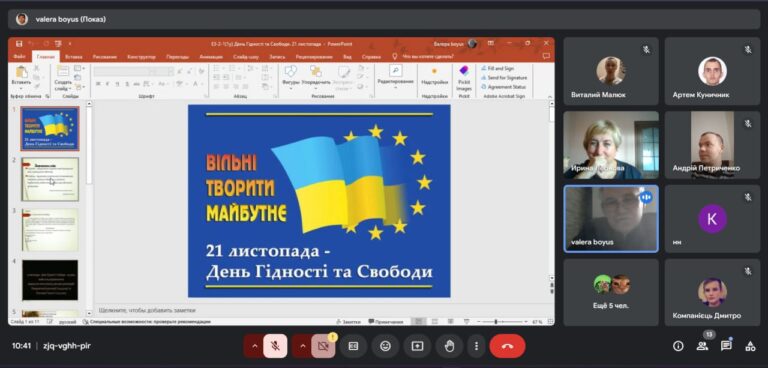Image resolution: width=768 pixels, height=368 pixels.
Task: Click Артем Куничник participant tile
Action: click(712, 71)
